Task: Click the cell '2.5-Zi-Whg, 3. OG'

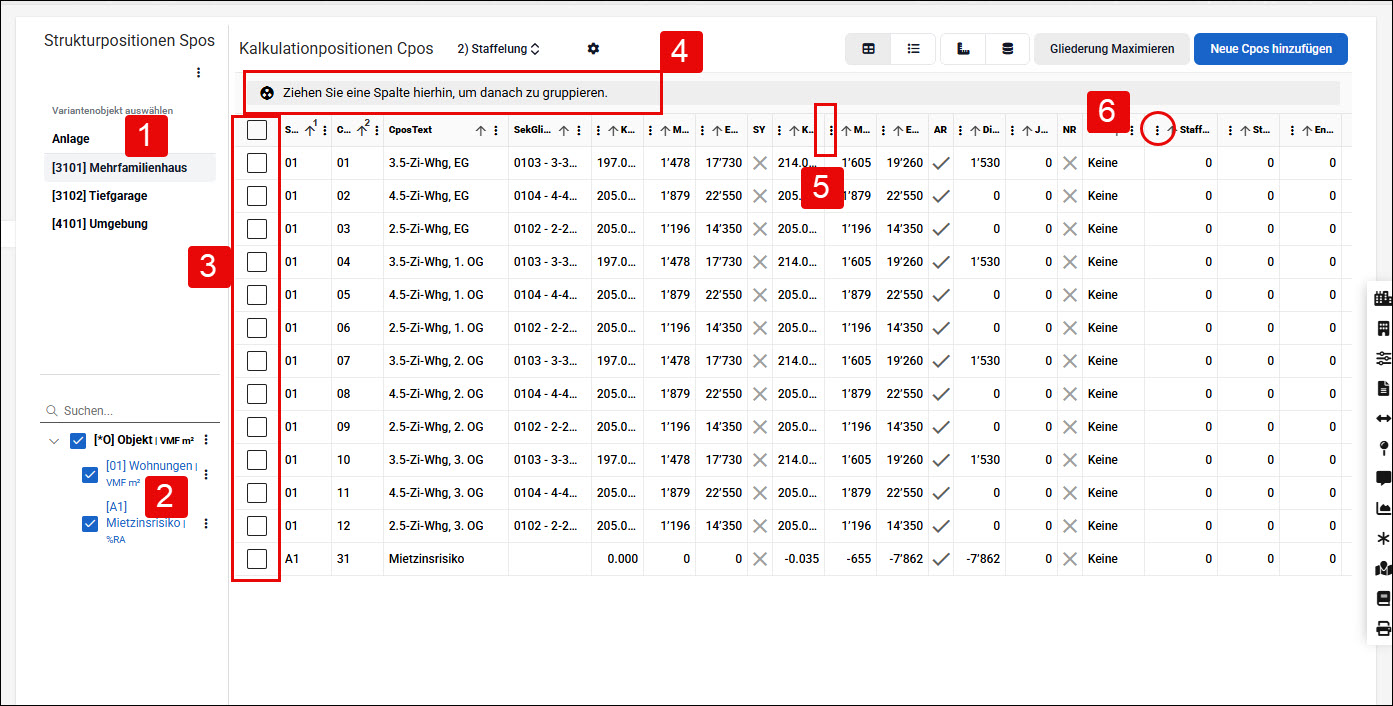Action: 436,526
